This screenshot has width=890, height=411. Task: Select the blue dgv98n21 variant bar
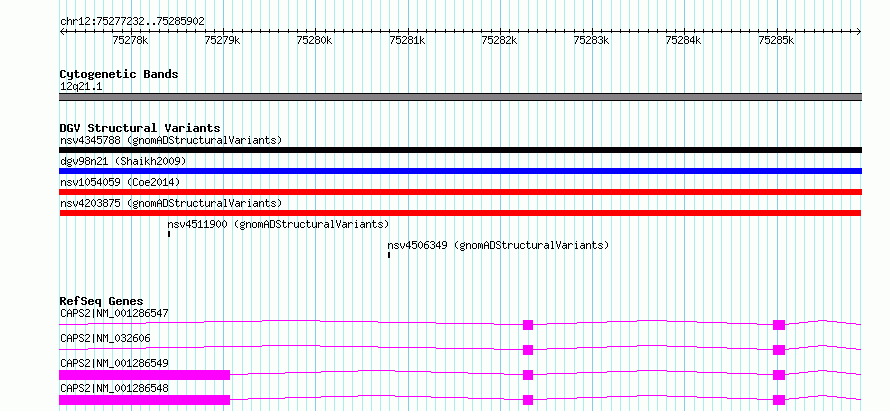coord(460,171)
